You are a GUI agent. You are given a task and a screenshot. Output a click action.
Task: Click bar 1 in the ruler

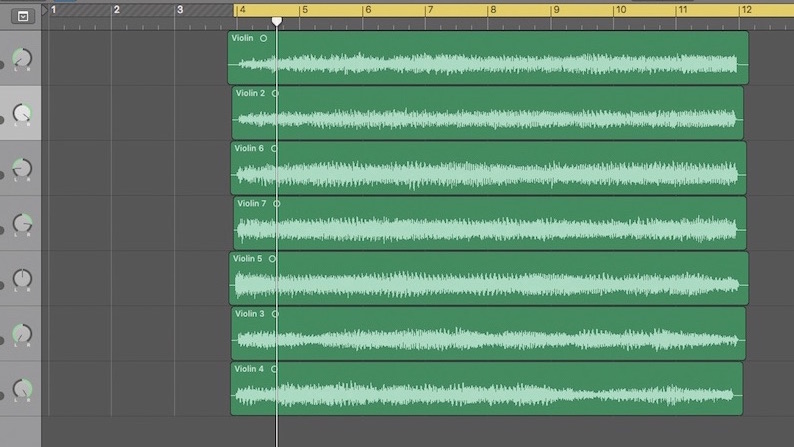pyautogui.click(x=53, y=10)
